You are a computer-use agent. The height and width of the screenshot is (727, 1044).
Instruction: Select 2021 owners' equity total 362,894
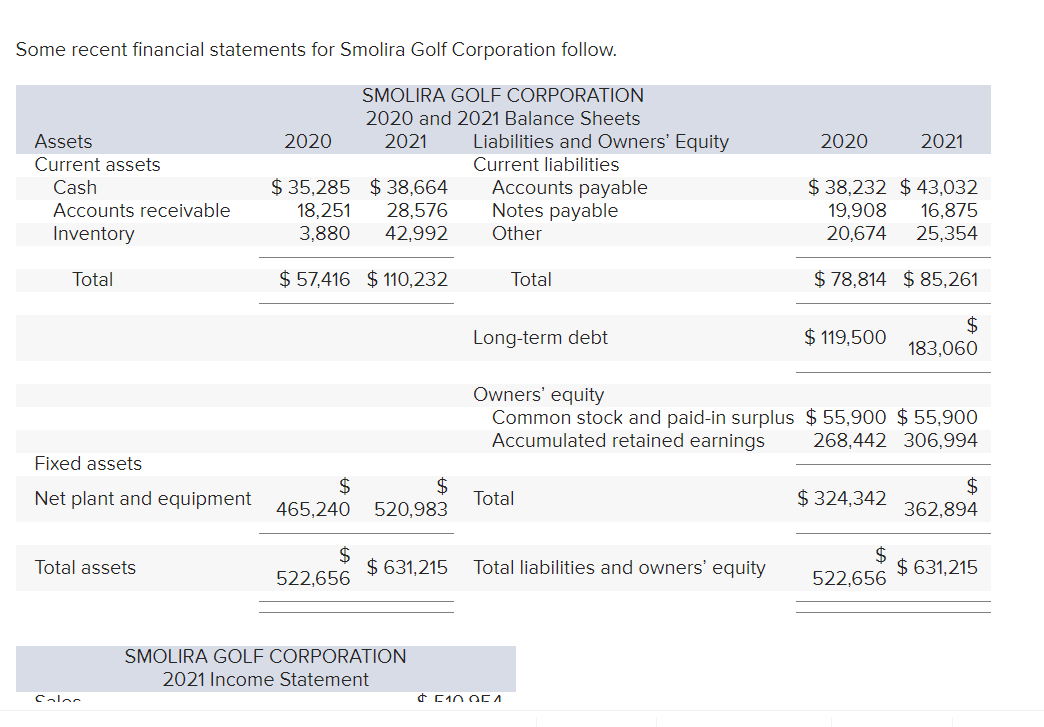point(941,509)
